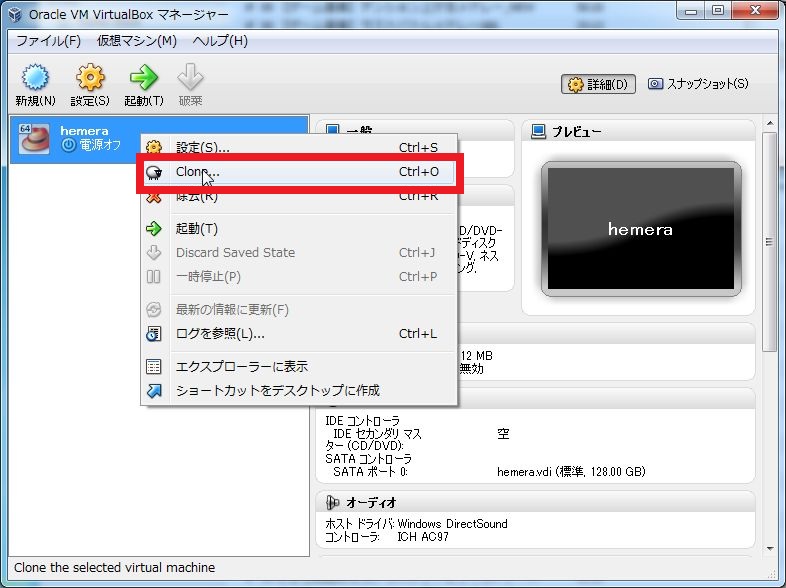Click the VirtualBox cube icon in title bar
The width and height of the screenshot is (786, 588).
coord(15,14)
